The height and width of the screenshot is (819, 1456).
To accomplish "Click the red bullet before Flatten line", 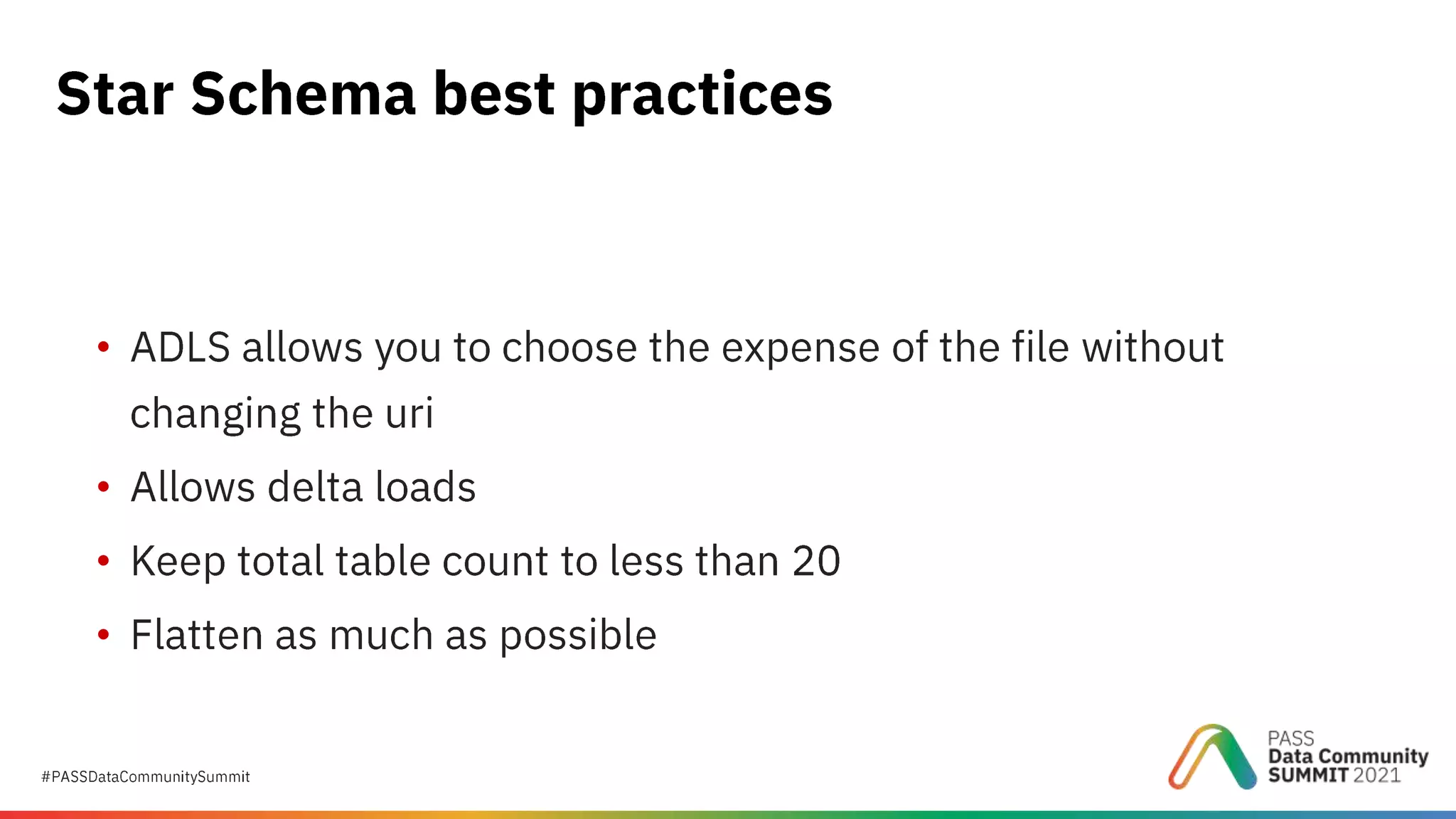I will pyautogui.click(x=104, y=634).
